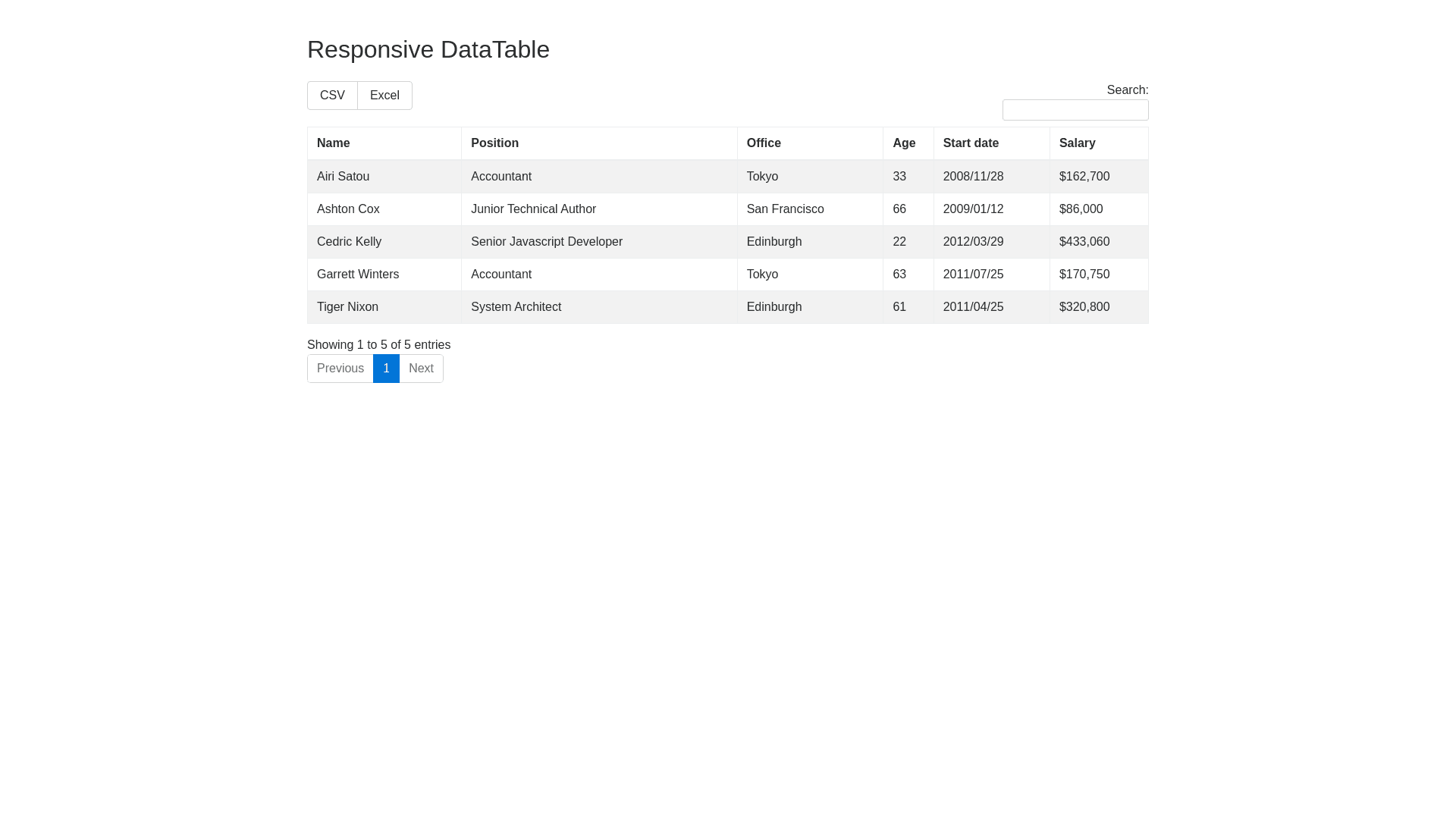Click the San Francisco office cell
This screenshot has width=1456, height=819.
click(x=785, y=209)
